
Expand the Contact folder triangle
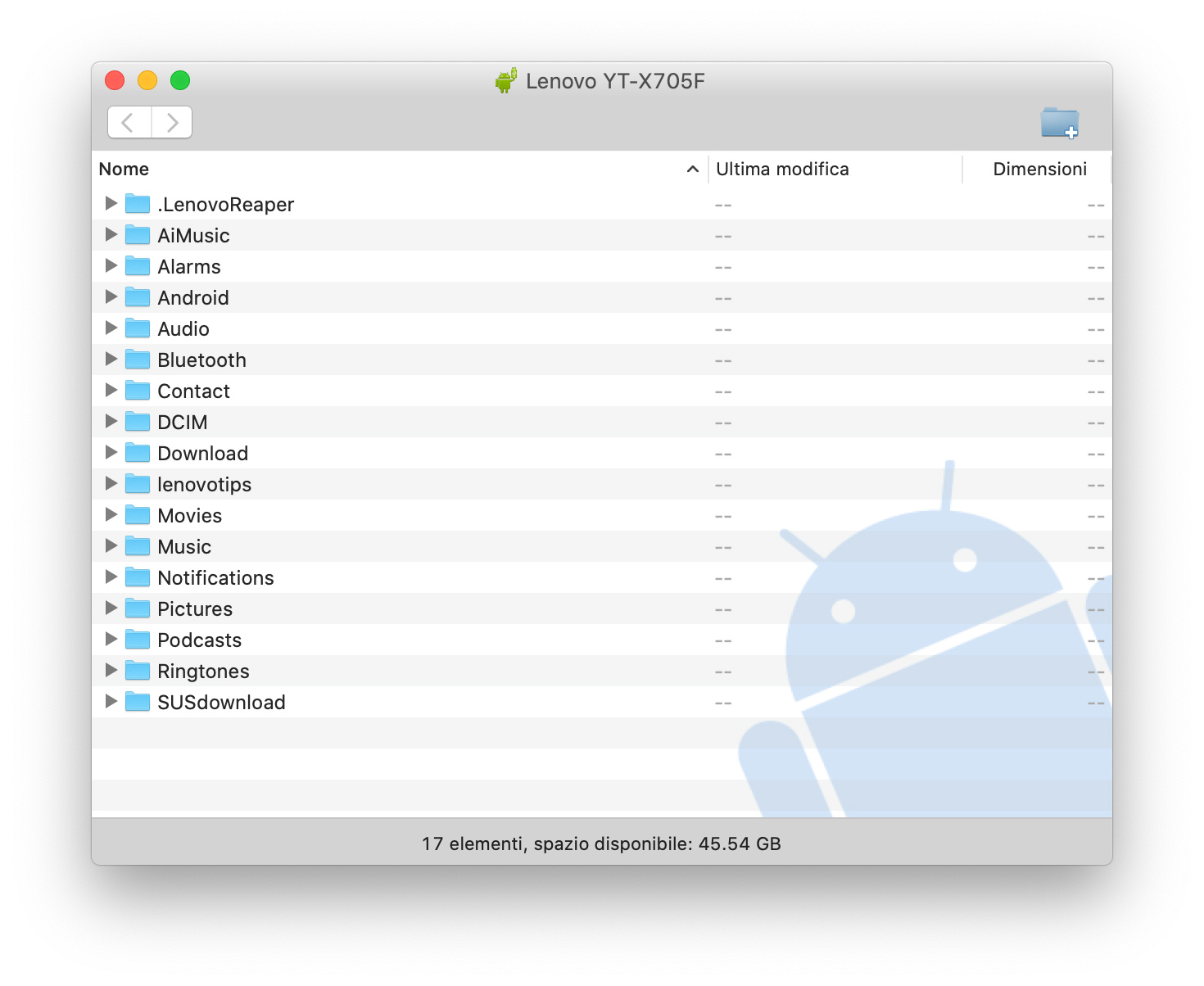111,390
